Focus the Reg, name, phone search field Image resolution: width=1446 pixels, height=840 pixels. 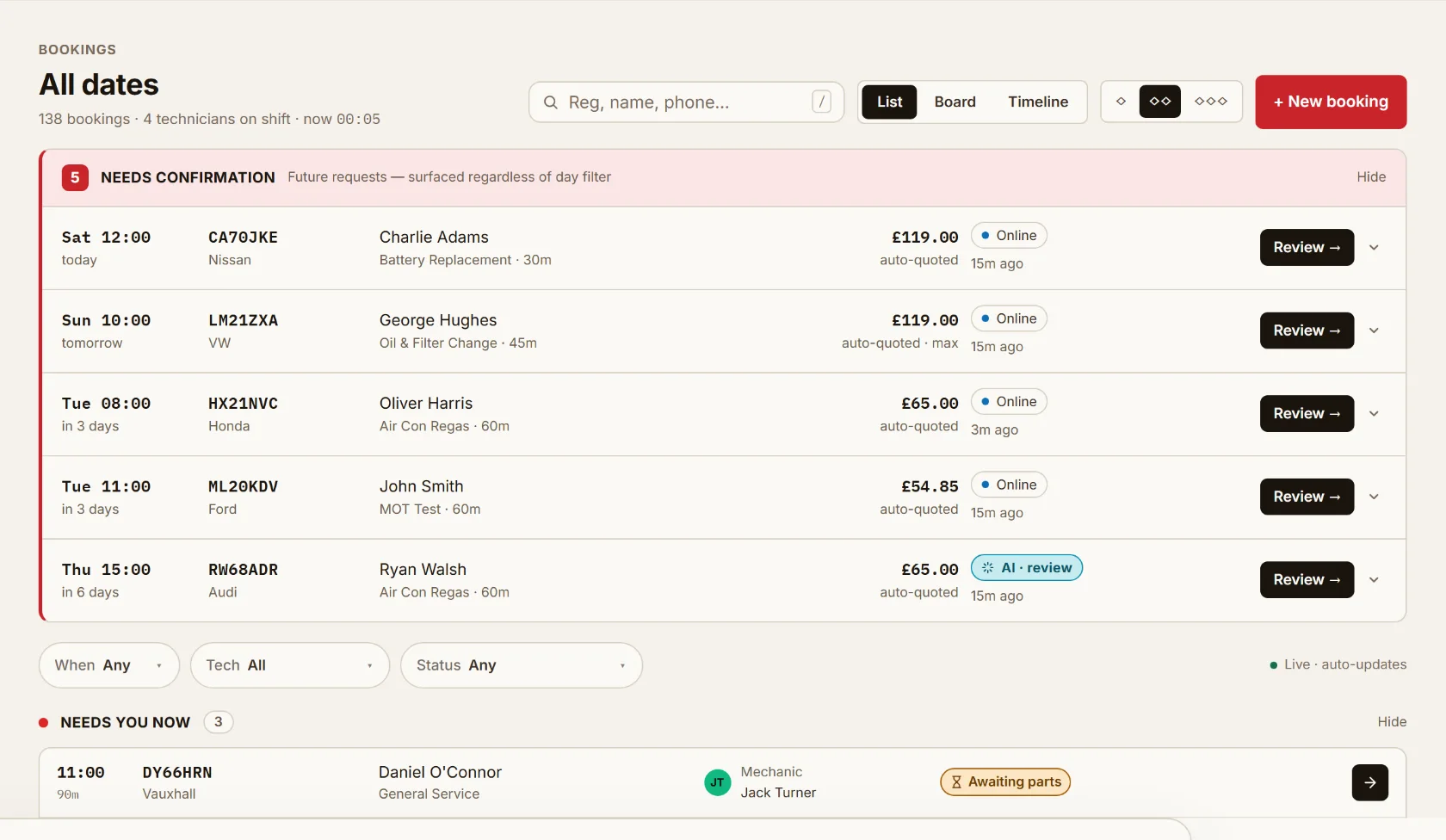coord(686,102)
